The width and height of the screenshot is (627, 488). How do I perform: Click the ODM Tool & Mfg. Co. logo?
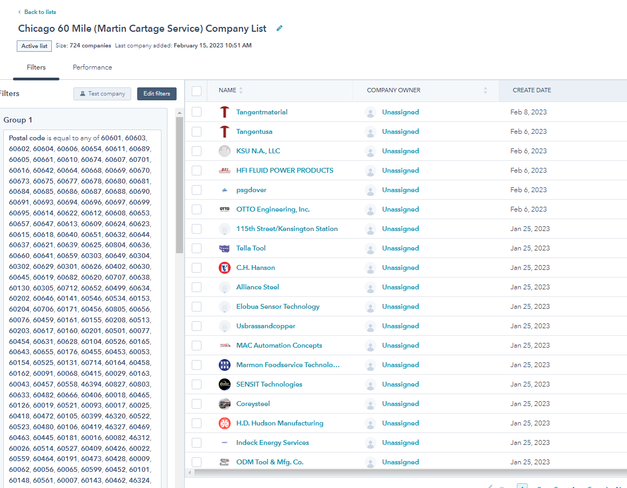point(225,462)
